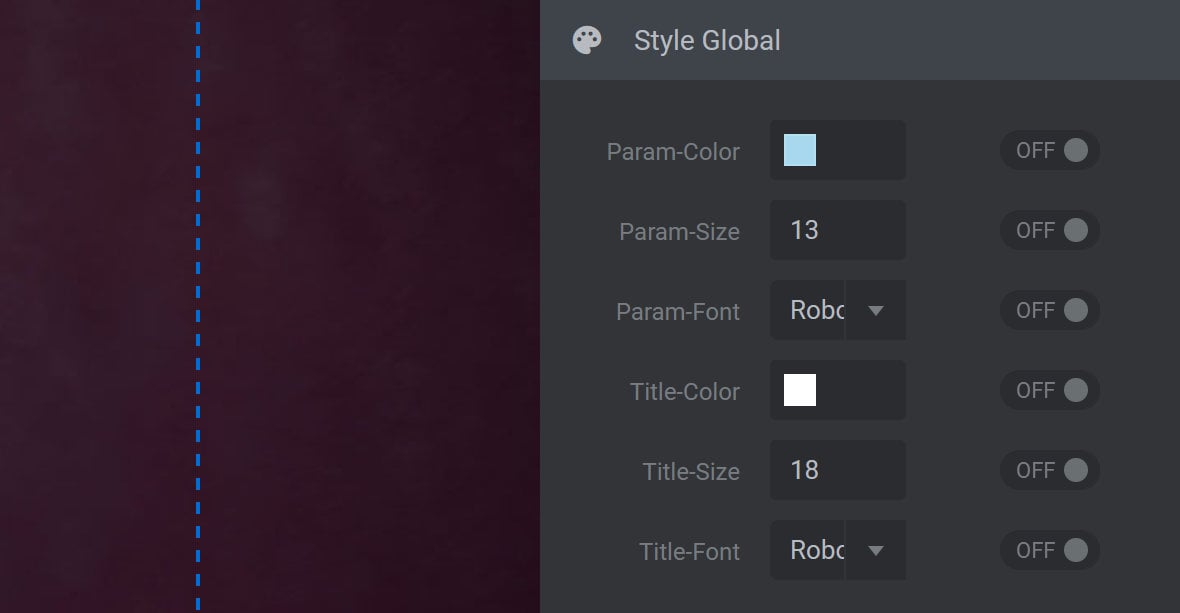The height and width of the screenshot is (613, 1180).
Task: Turn on the Param-Font toggle
Action: click(1050, 310)
